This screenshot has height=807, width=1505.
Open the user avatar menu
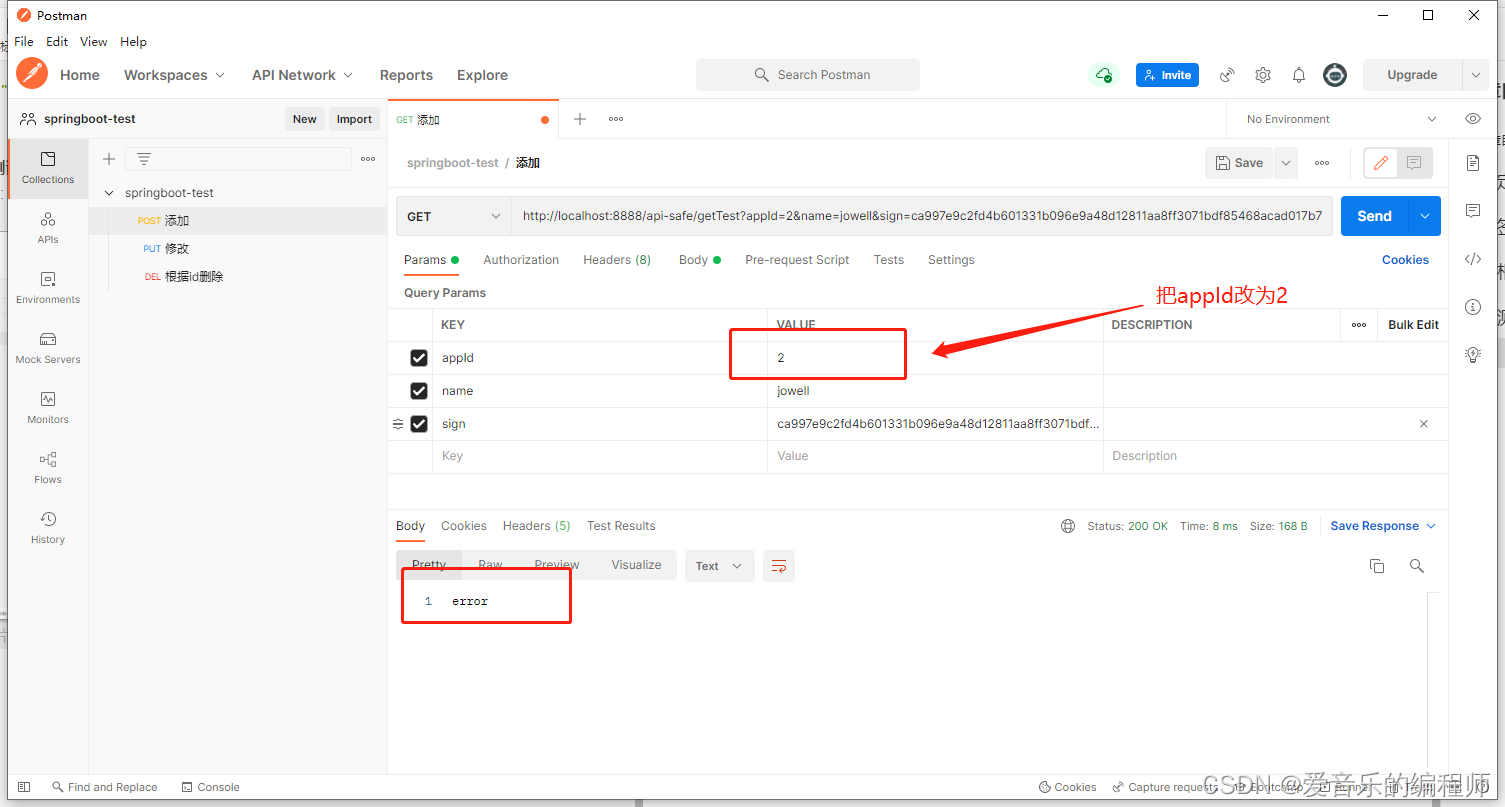coord(1335,75)
